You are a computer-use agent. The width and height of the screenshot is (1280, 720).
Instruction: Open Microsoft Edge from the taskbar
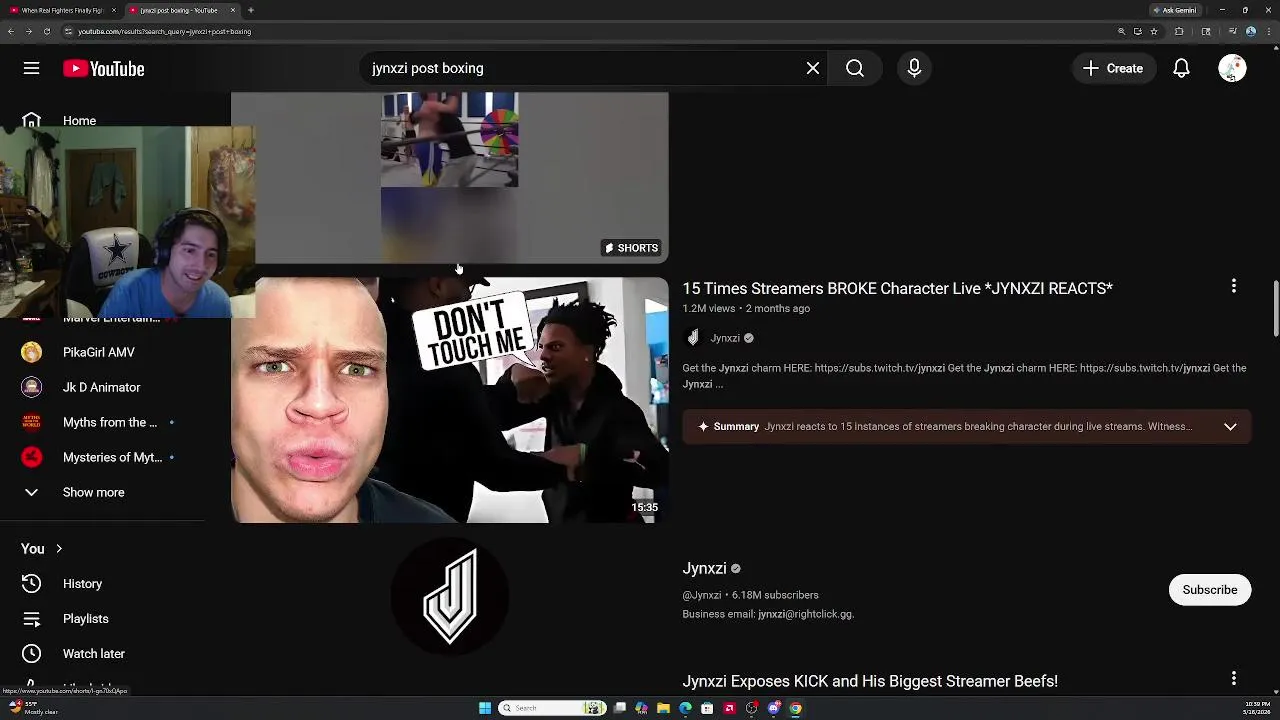(685, 708)
